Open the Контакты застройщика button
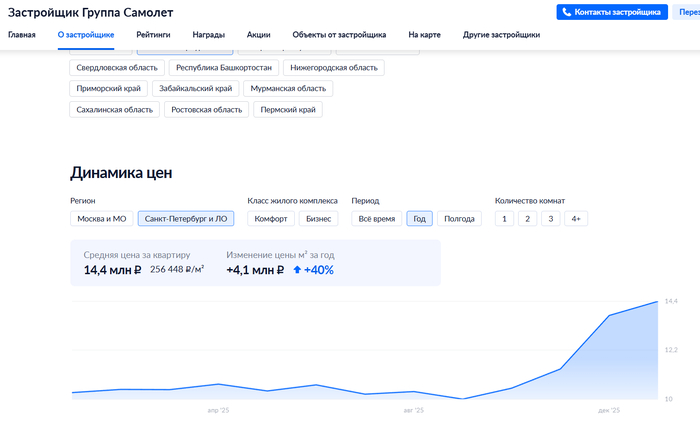This screenshot has height=430, width=700. point(618,13)
